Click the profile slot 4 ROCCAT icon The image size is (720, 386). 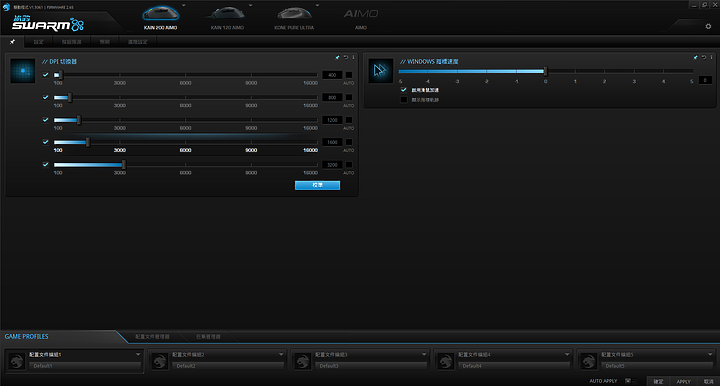tap(446, 361)
